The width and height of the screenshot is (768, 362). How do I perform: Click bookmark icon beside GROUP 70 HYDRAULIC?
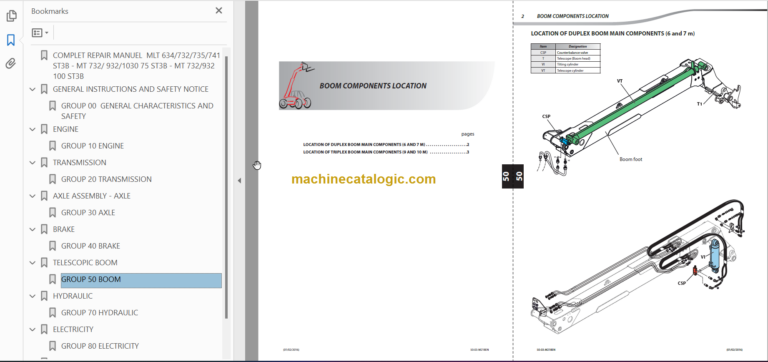coord(52,313)
